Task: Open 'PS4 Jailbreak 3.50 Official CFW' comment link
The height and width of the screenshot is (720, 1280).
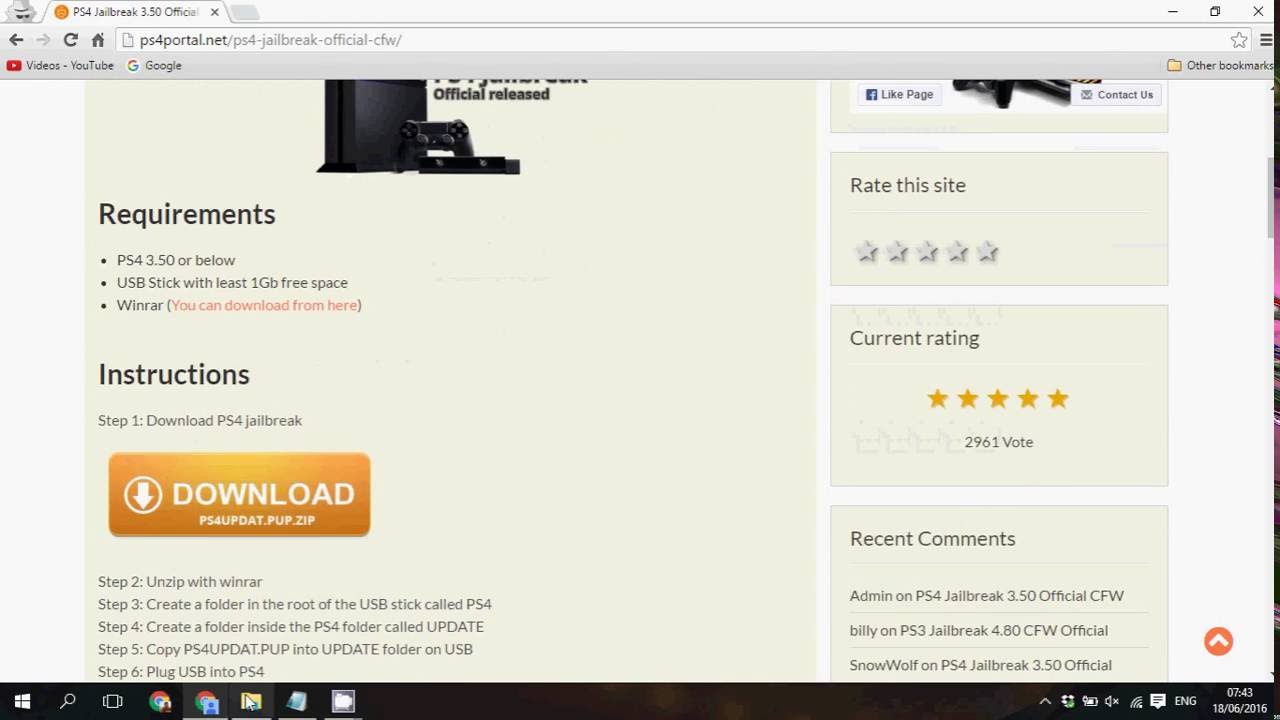Action: (1020, 595)
